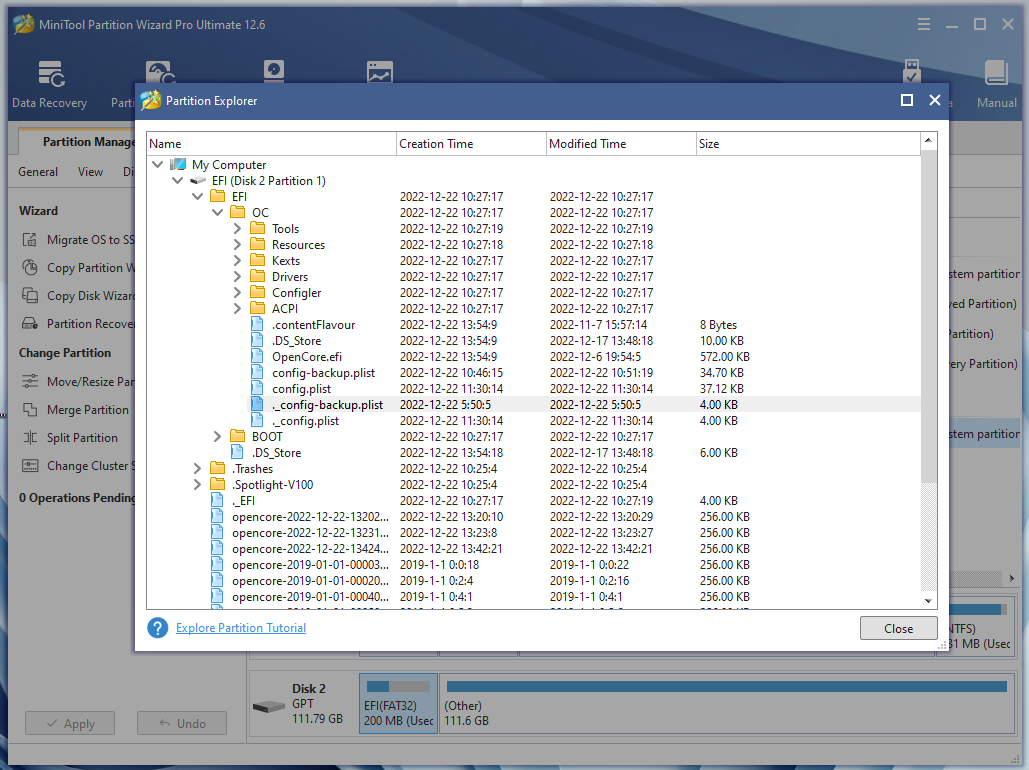Open the Manual icon in toolbar

pos(996,85)
